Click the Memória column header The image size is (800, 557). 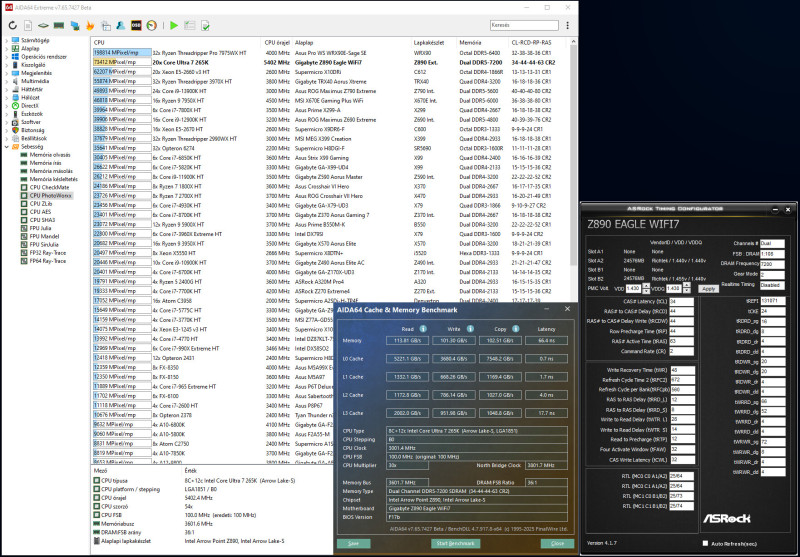click(x=470, y=42)
